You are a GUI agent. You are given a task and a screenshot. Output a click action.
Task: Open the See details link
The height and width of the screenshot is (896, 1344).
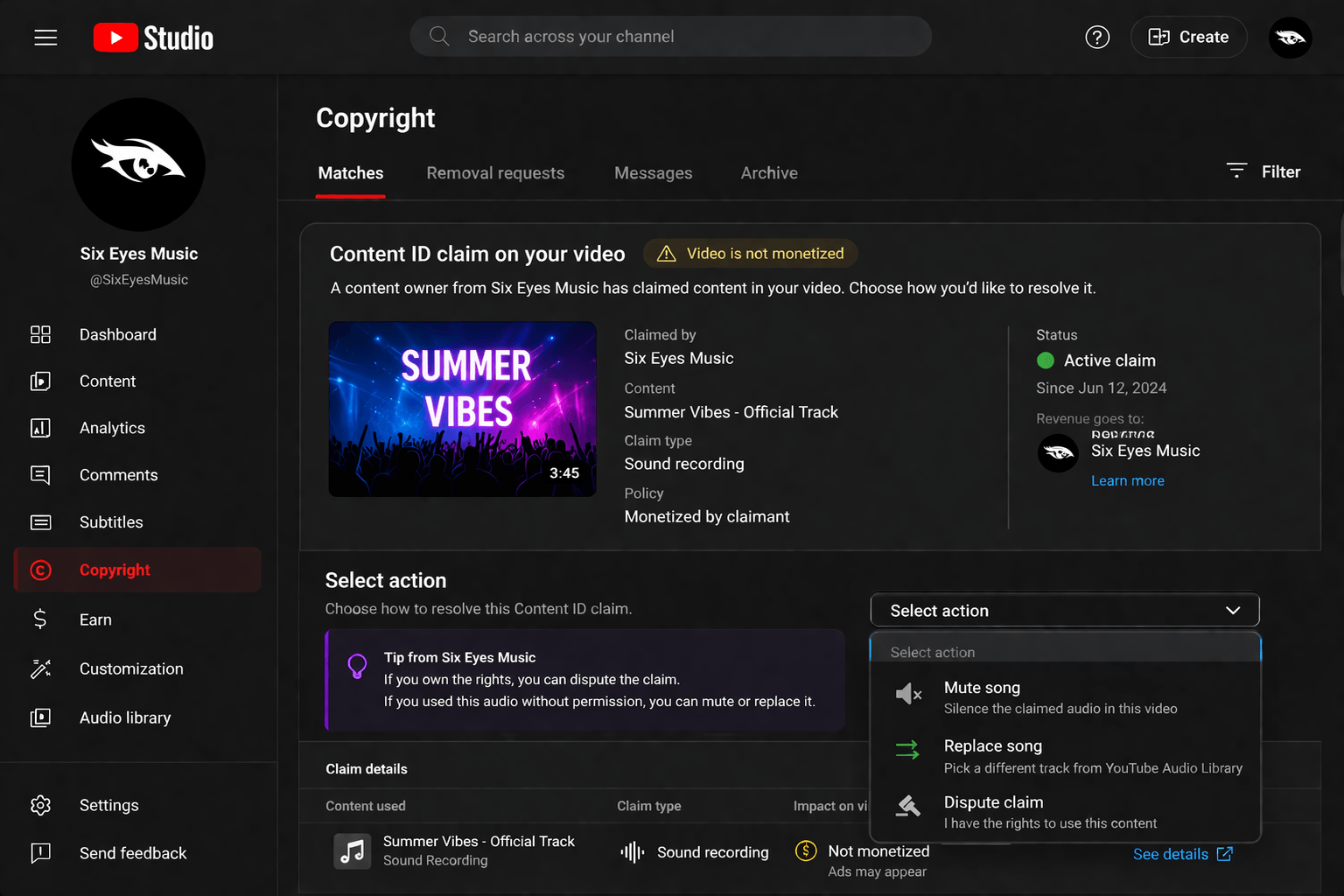pos(1182,854)
